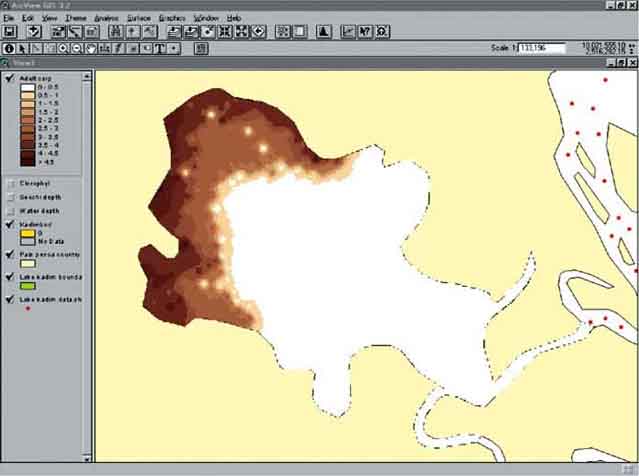
Task: Enable the Chlorophyl theme checkbox
Action: pos(9,183)
